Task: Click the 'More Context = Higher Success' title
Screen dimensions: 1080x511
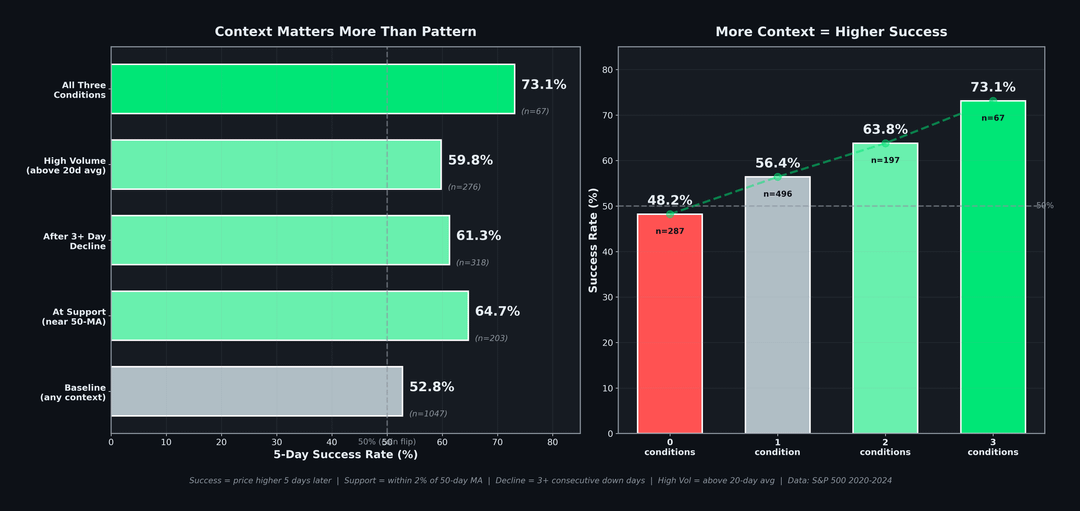Action: tap(831, 32)
